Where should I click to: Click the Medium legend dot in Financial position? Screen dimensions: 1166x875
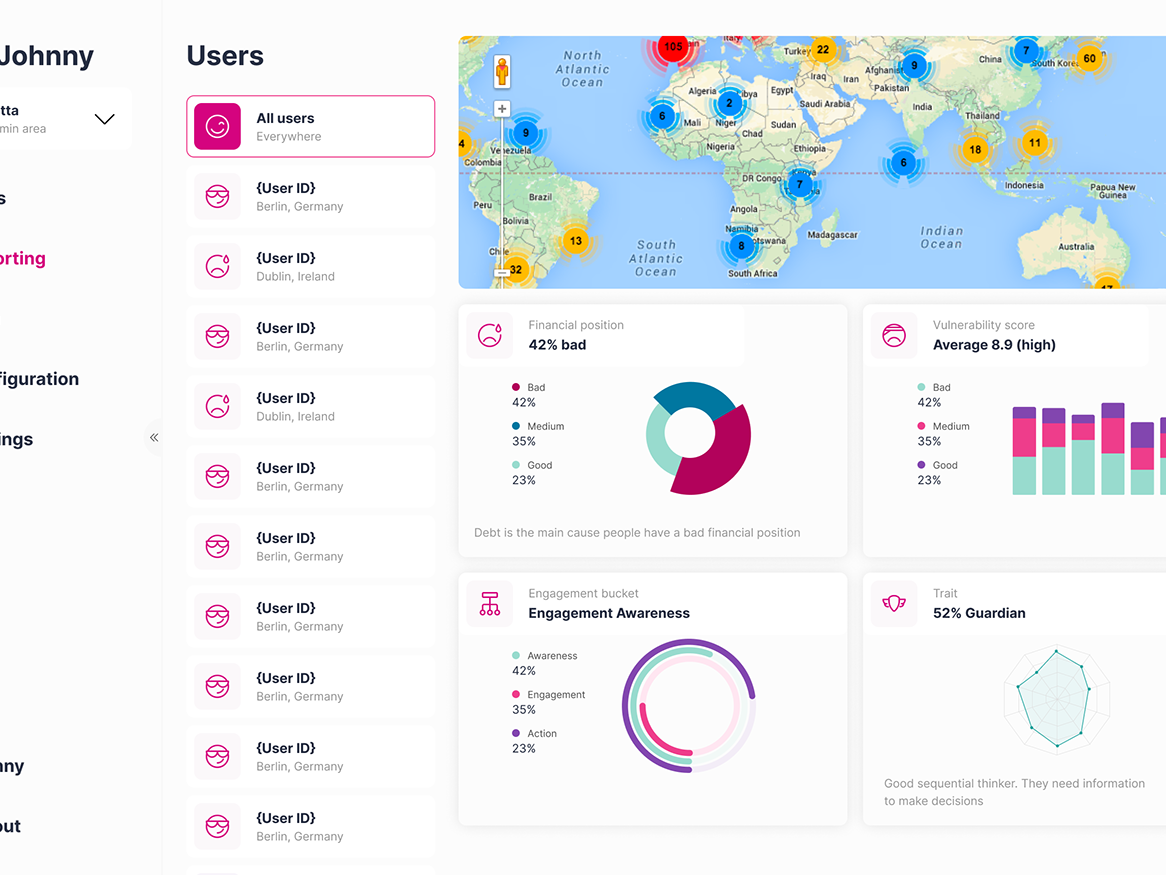pos(516,426)
